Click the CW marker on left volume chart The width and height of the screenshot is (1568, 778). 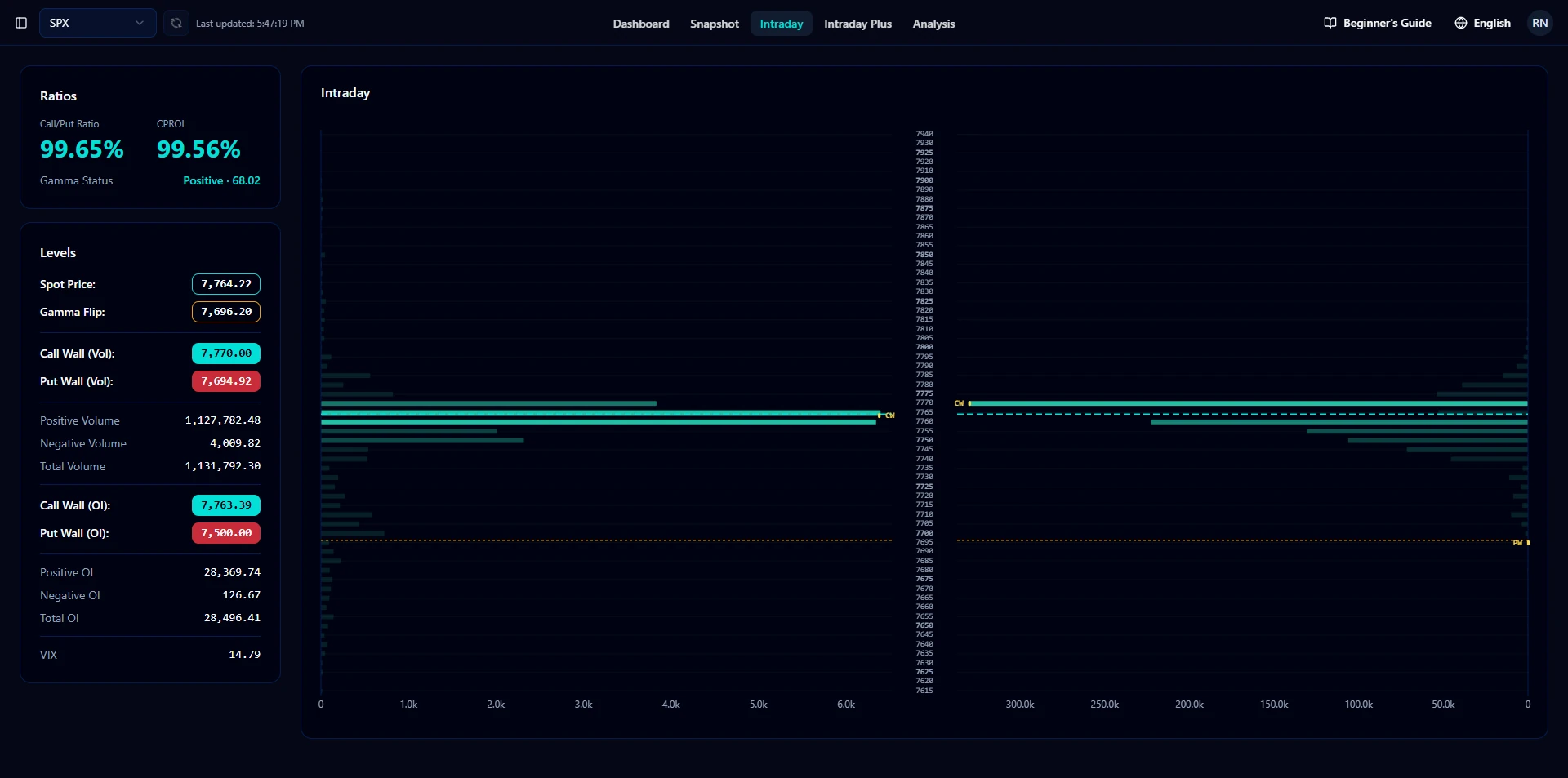(x=889, y=416)
